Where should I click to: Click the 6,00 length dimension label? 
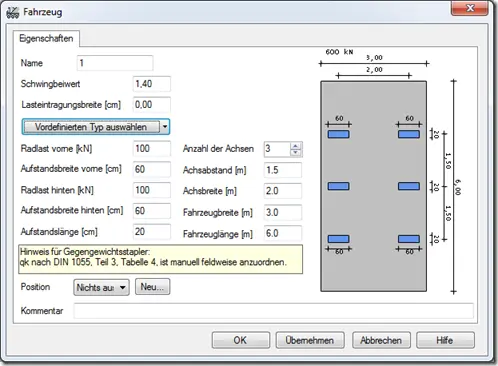coord(458,187)
